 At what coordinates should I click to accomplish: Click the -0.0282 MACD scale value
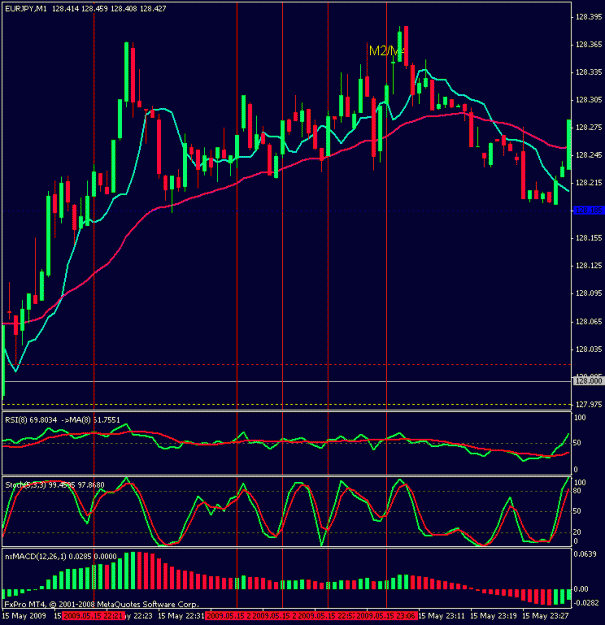click(587, 603)
